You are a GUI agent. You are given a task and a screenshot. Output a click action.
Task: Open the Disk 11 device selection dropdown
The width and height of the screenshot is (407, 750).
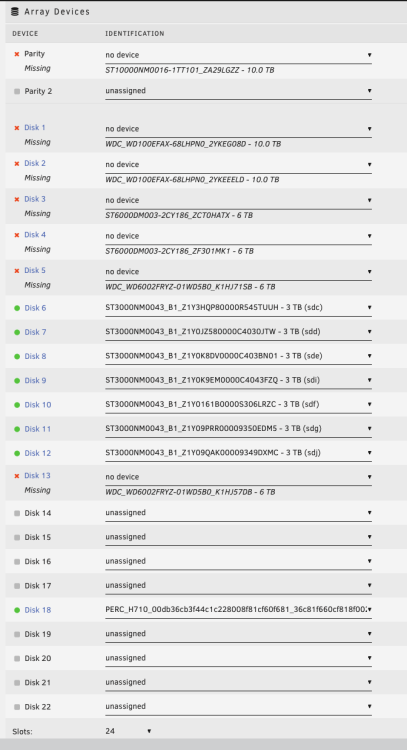239,429
